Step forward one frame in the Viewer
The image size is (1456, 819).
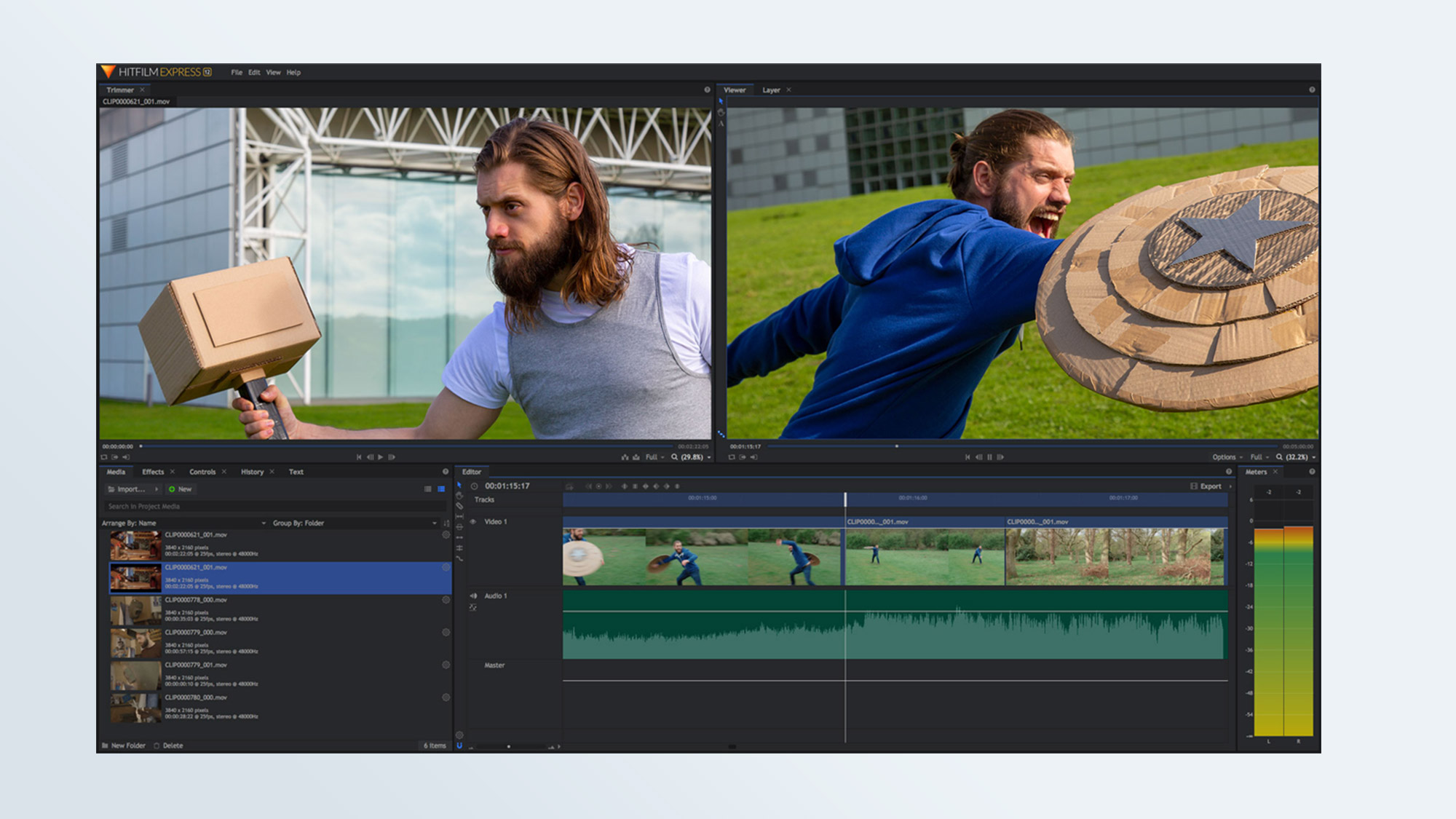pos(1000,457)
